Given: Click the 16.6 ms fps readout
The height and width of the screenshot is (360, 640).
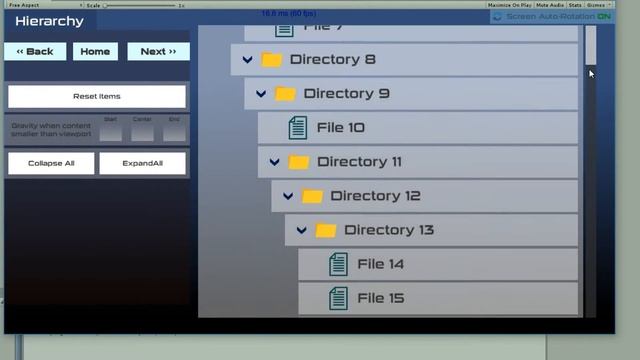Looking at the screenshot, I should click(x=289, y=13).
